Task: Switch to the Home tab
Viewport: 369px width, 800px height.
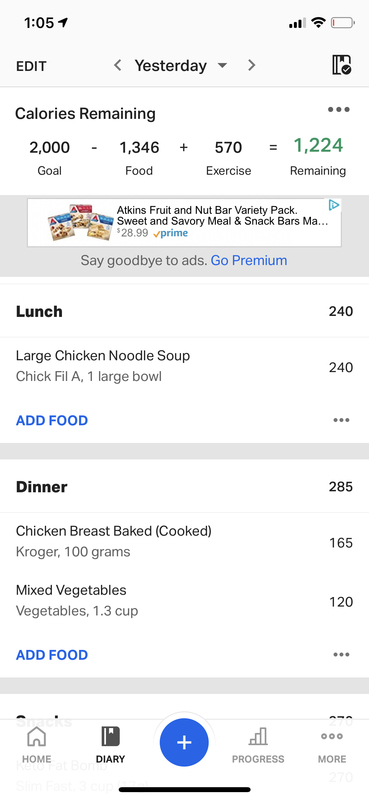Action: click(36, 745)
